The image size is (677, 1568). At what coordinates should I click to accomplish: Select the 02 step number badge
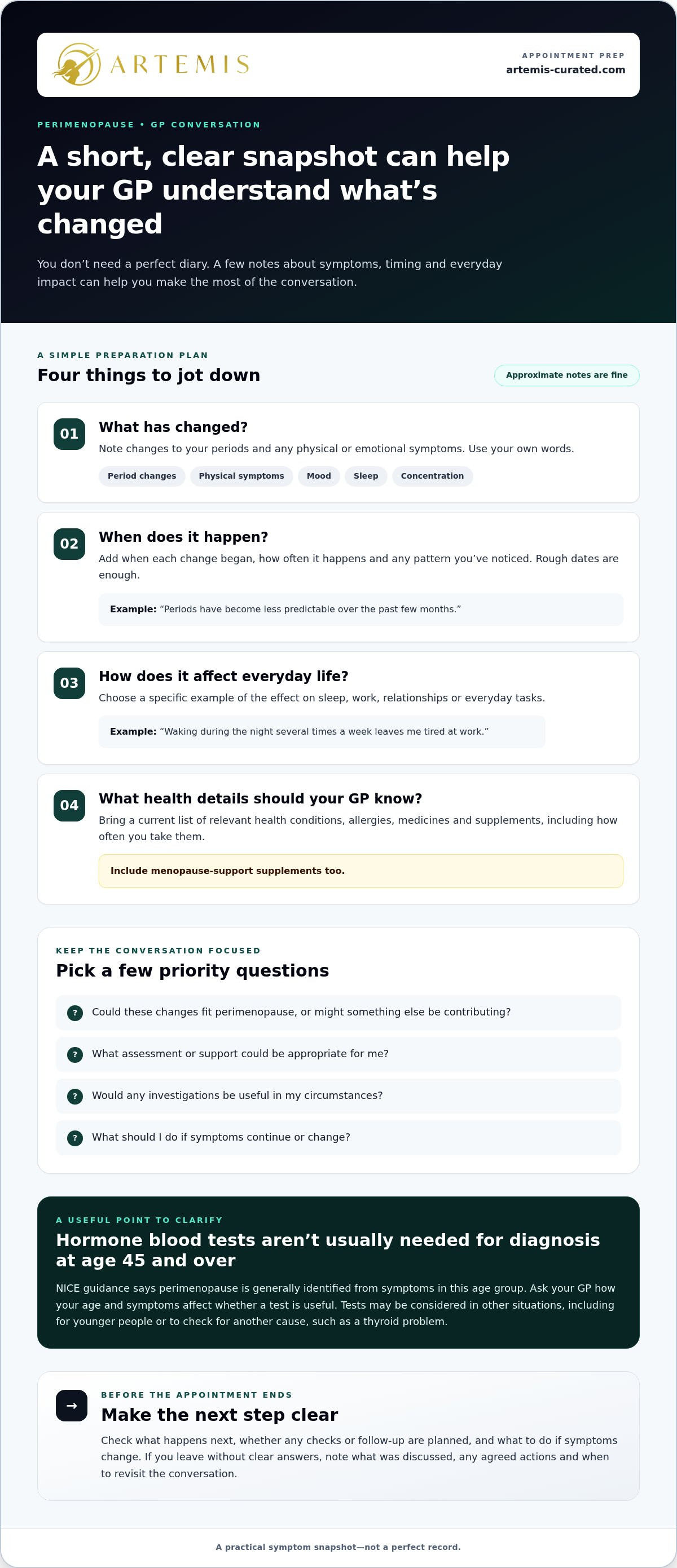69,544
